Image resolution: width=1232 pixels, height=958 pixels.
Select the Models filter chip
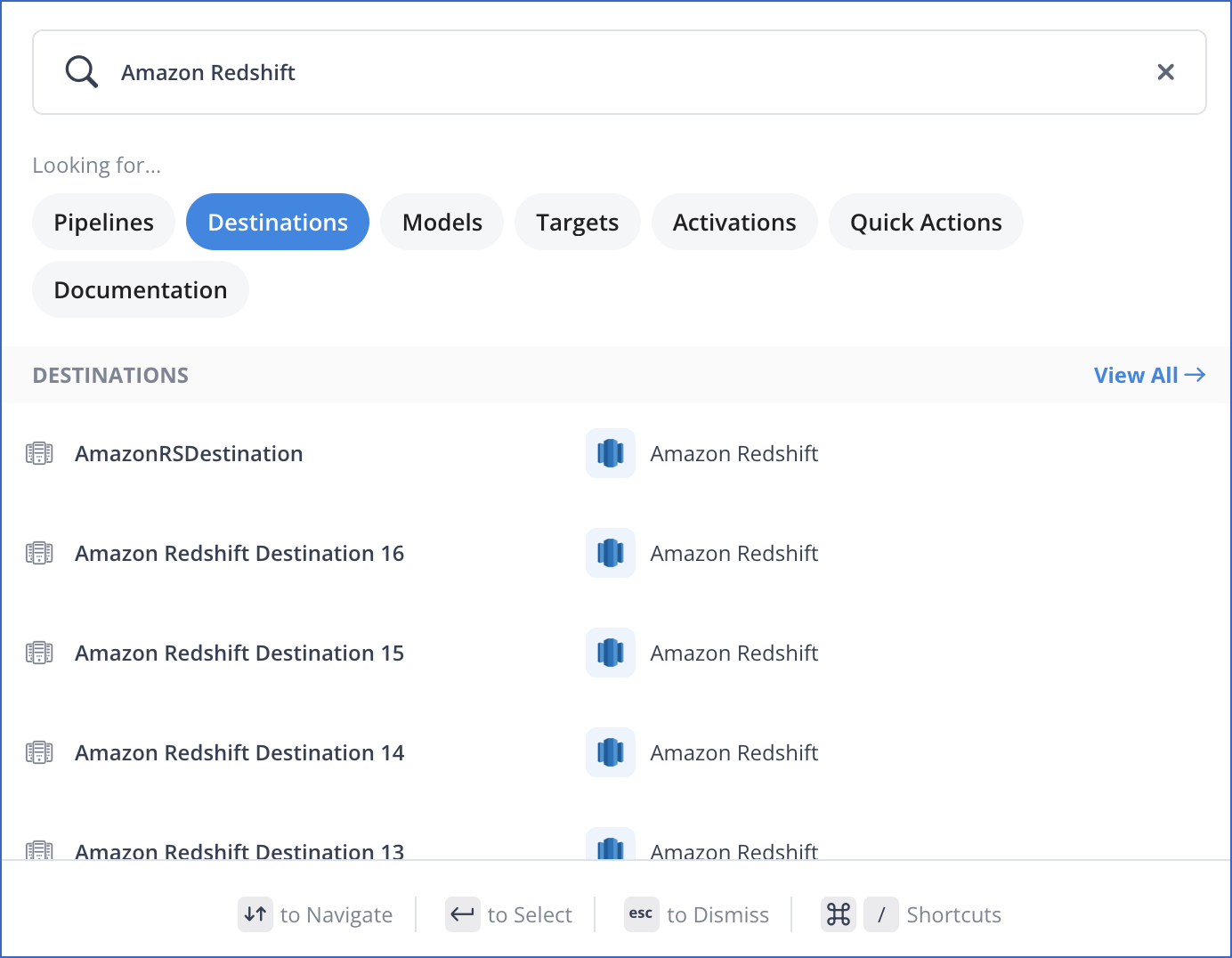pos(442,222)
